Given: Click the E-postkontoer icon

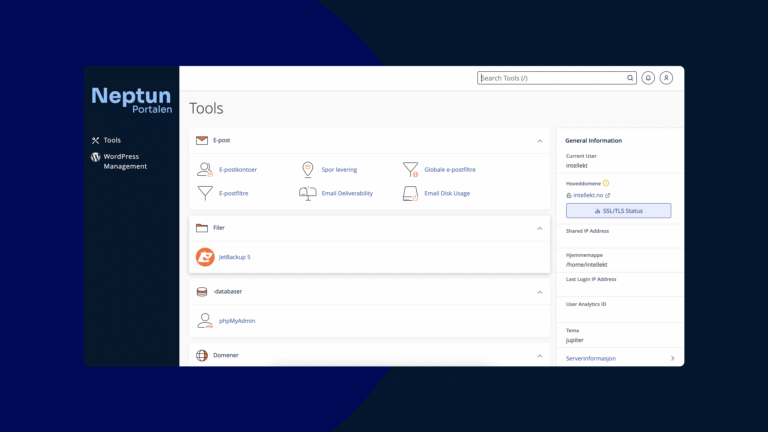Looking at the screenshot, I should 205,170.
